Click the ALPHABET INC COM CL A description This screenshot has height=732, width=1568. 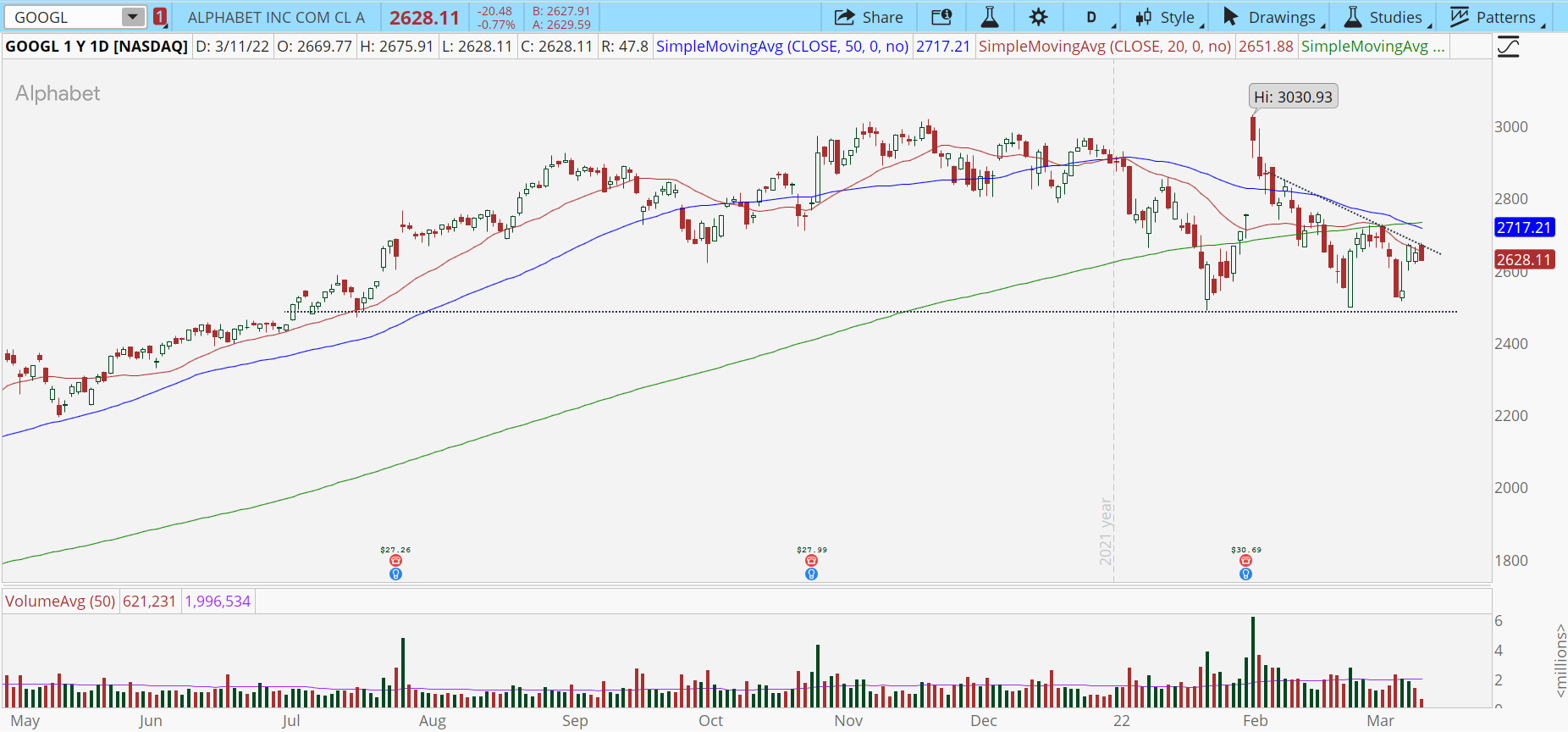coord(276,17)
